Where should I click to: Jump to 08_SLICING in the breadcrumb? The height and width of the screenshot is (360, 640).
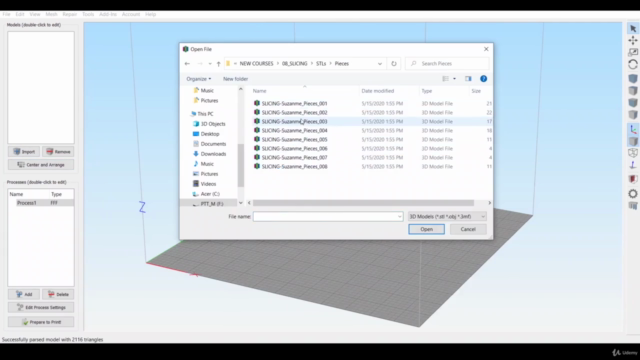coord(294,64)
